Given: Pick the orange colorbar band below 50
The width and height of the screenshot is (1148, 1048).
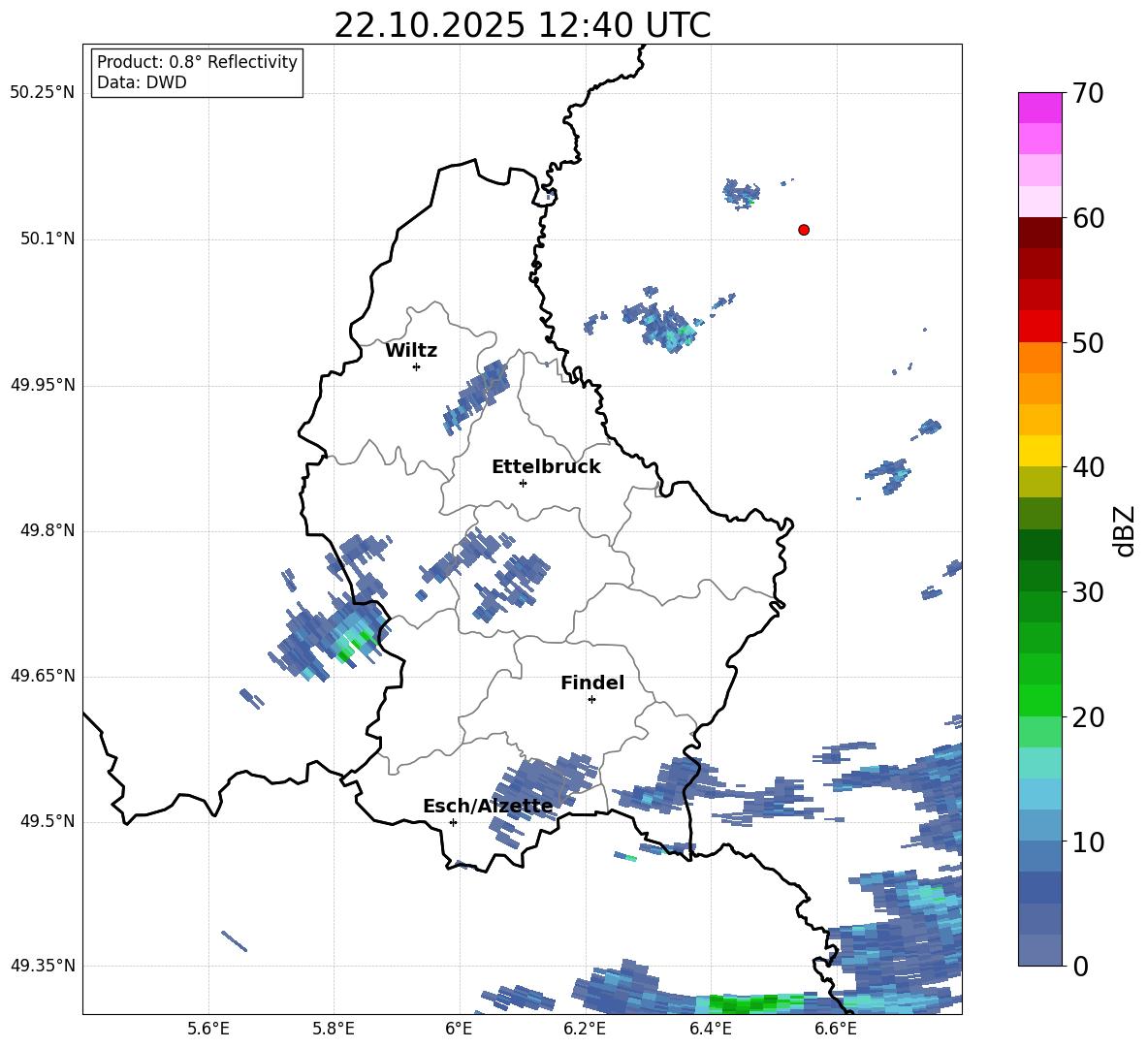Looking at the screenshot, I should pos(1039,357).
